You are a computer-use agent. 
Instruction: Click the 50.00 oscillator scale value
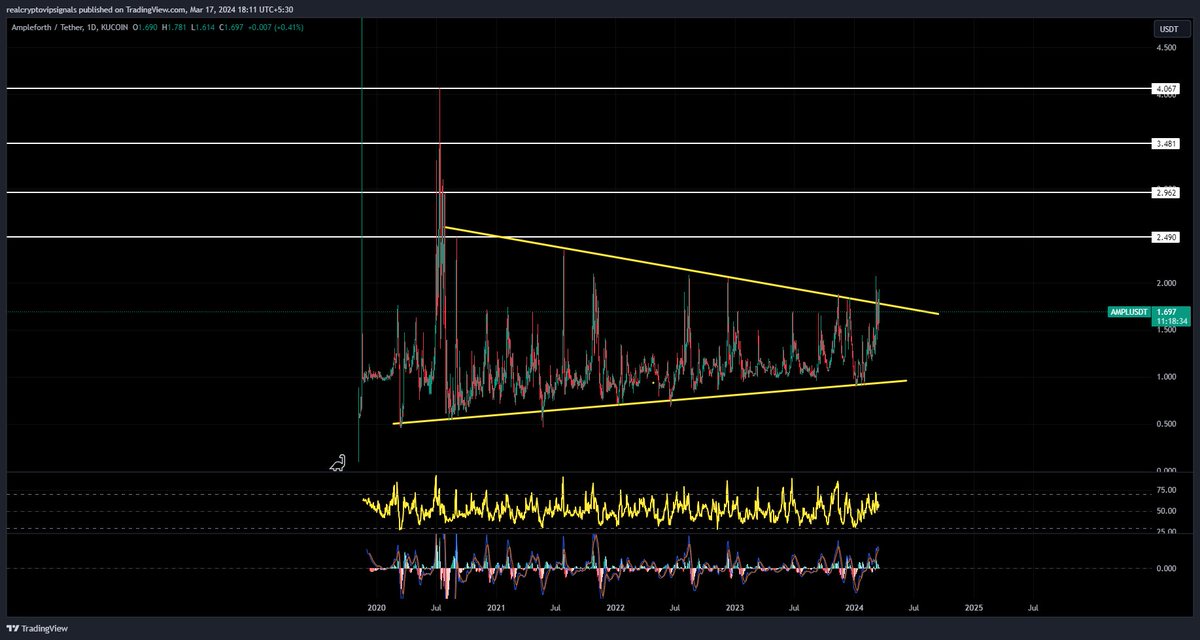[1166, 511]
